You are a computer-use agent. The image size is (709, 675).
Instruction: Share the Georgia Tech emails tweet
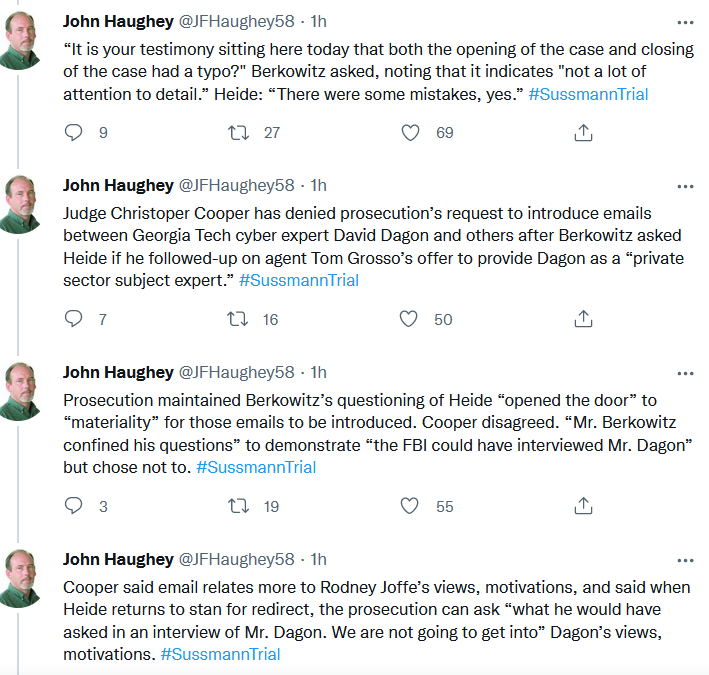(583, 319)
